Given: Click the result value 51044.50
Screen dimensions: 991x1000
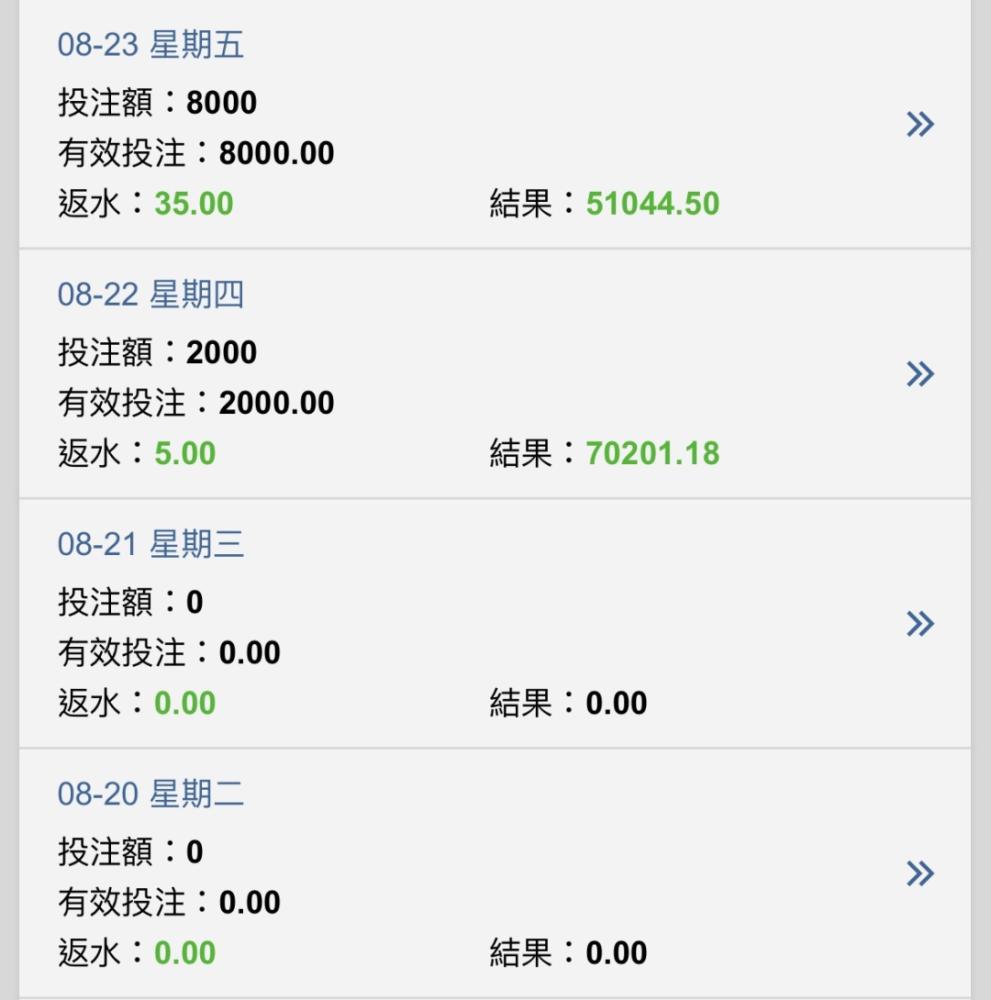Looking at the screenshot, I should click(652, 204).
